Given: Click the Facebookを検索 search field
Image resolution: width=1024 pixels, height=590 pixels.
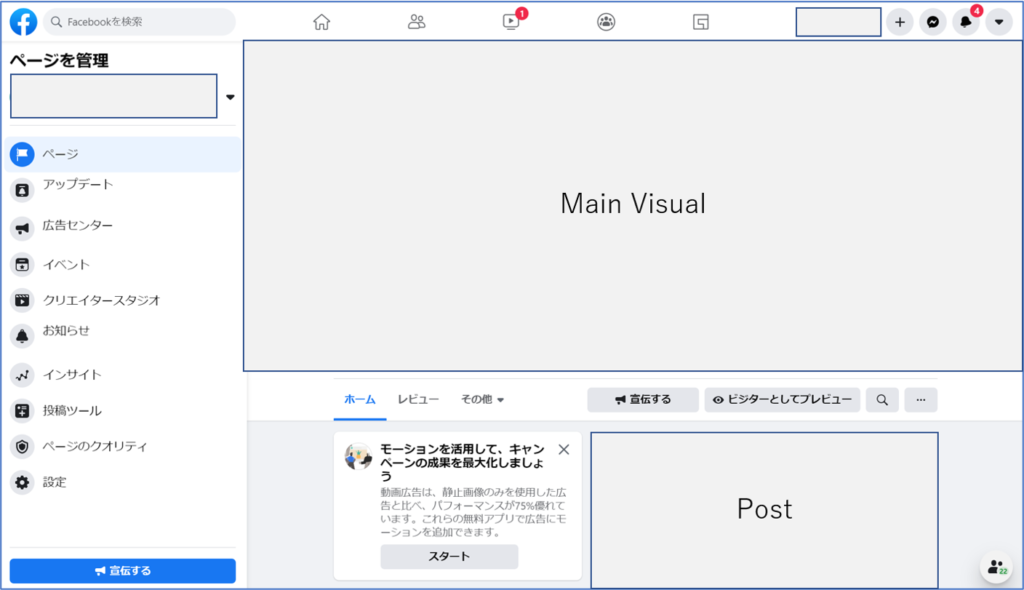Looking at the screenshot, I should point(139,22).
